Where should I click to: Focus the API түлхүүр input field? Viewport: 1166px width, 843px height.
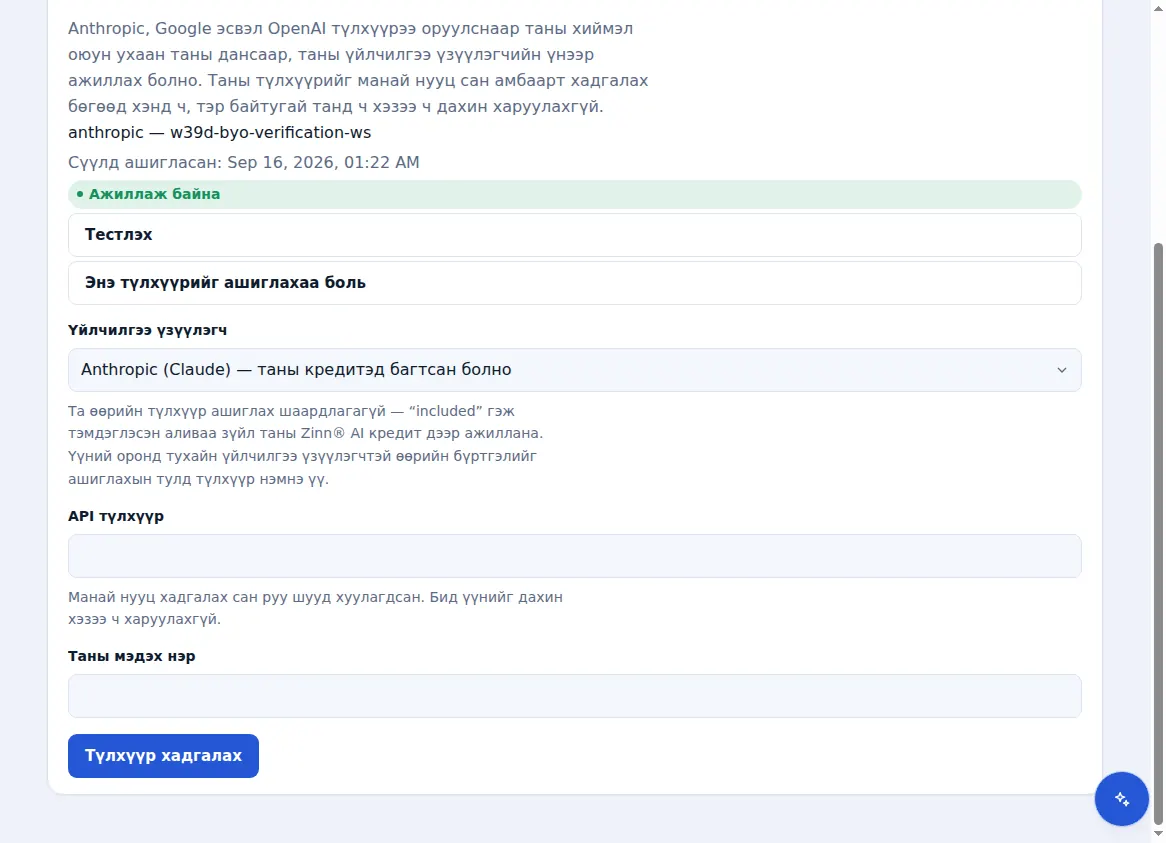(574, 556)
